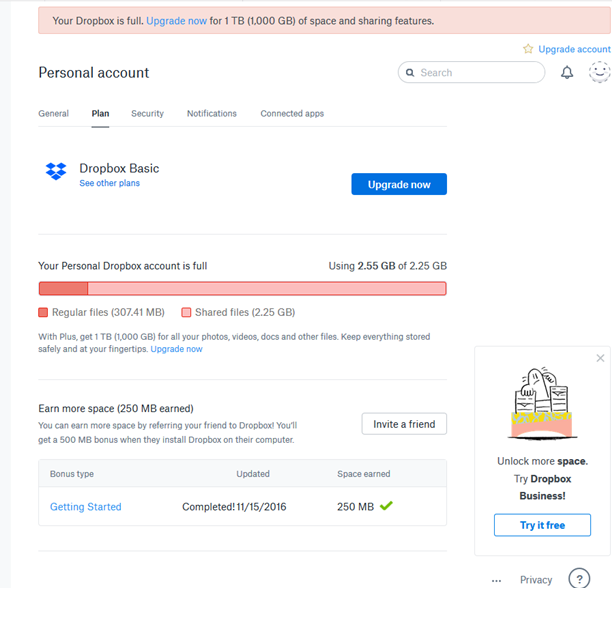Follow the See other plans link
This screenshot has width=612, height=618.
[110, 184]
